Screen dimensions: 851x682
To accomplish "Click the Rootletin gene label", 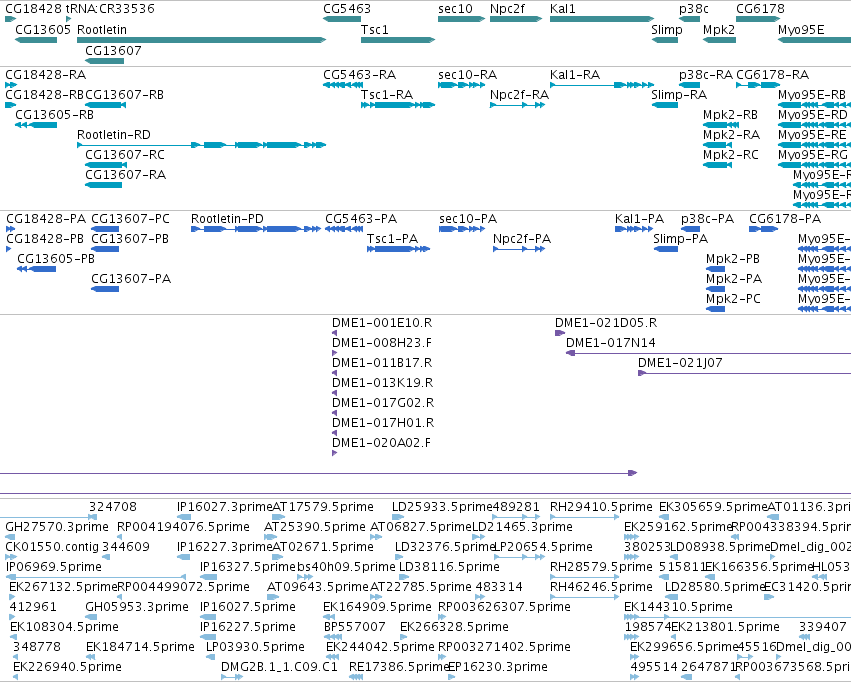I will (x=101, y=30).
